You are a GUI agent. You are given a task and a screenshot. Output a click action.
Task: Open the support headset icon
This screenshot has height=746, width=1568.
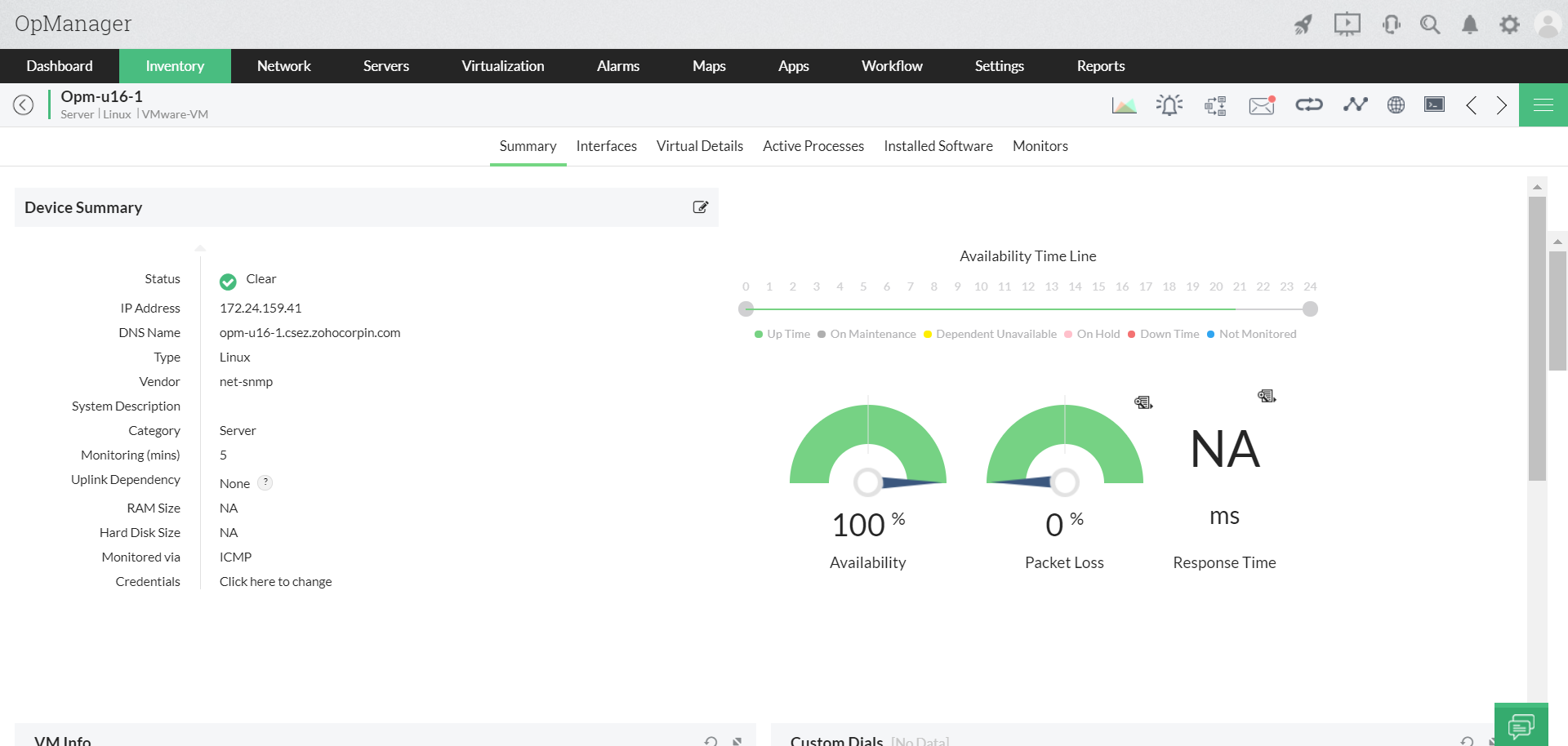pyautogui.click(x=1391, y=24)
